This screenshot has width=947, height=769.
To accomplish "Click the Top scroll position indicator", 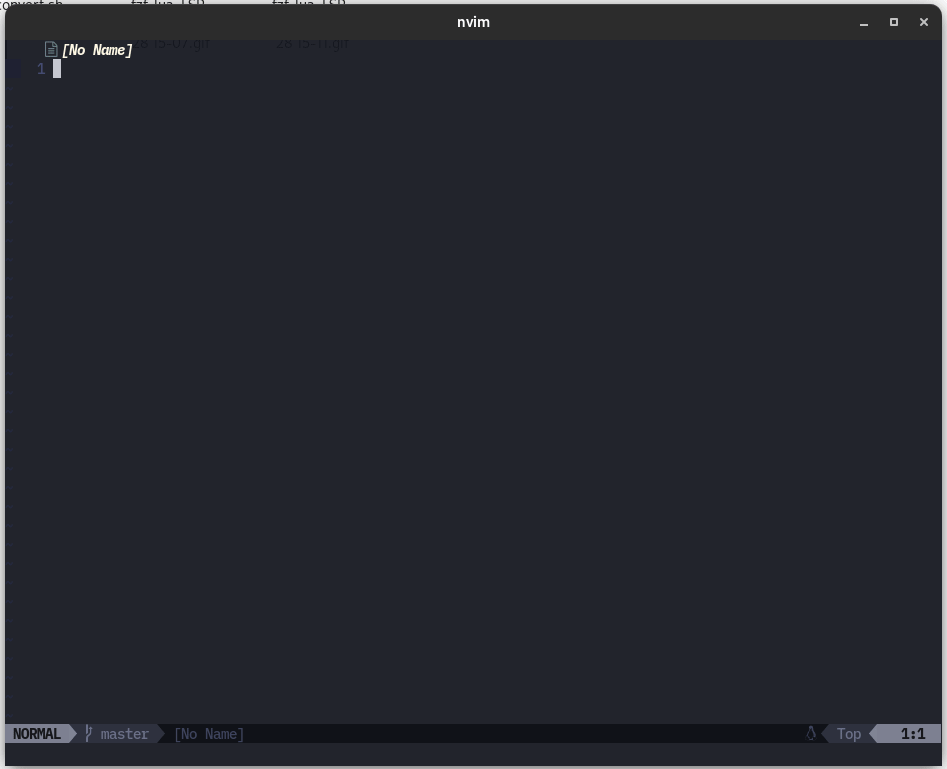I will click(x=849, y=734).
